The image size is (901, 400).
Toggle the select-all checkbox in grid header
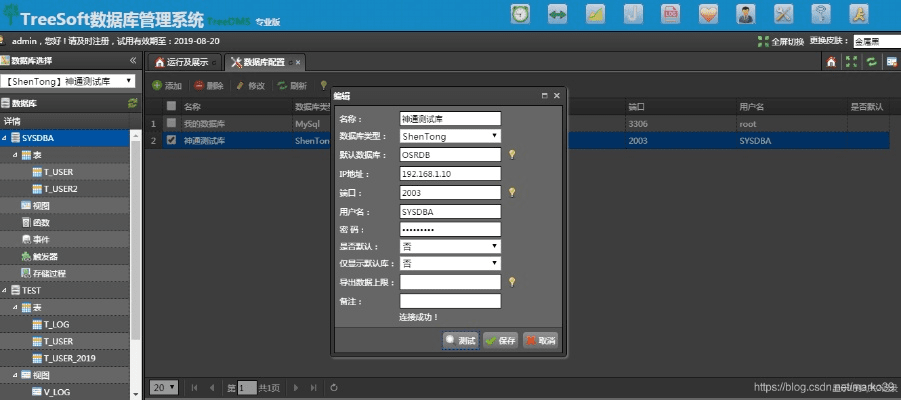(x=171, y=106)
